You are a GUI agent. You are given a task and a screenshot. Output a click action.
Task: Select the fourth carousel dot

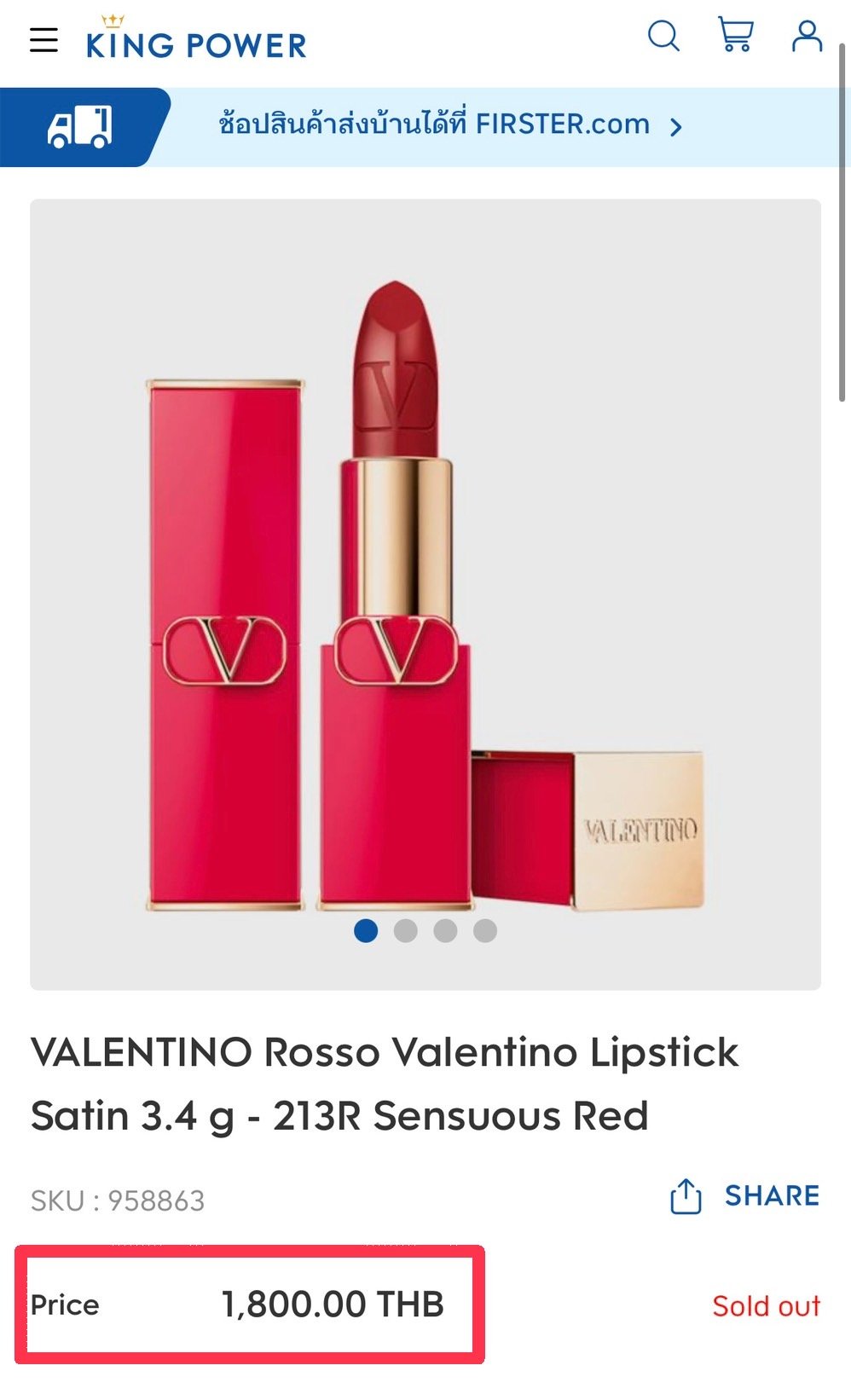point(485,930)
